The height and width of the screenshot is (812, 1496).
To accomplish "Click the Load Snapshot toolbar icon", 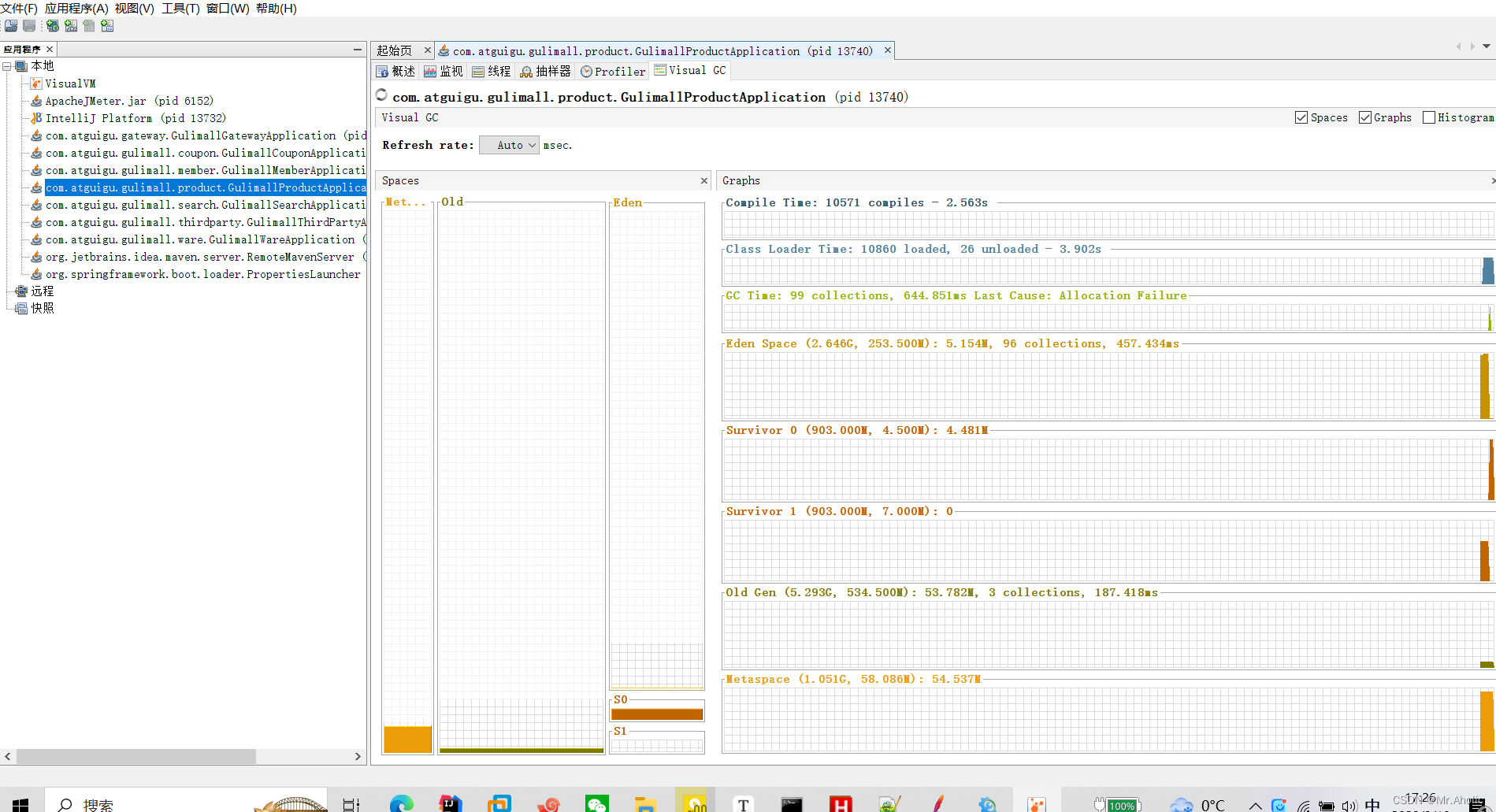I will coord(11,26).
